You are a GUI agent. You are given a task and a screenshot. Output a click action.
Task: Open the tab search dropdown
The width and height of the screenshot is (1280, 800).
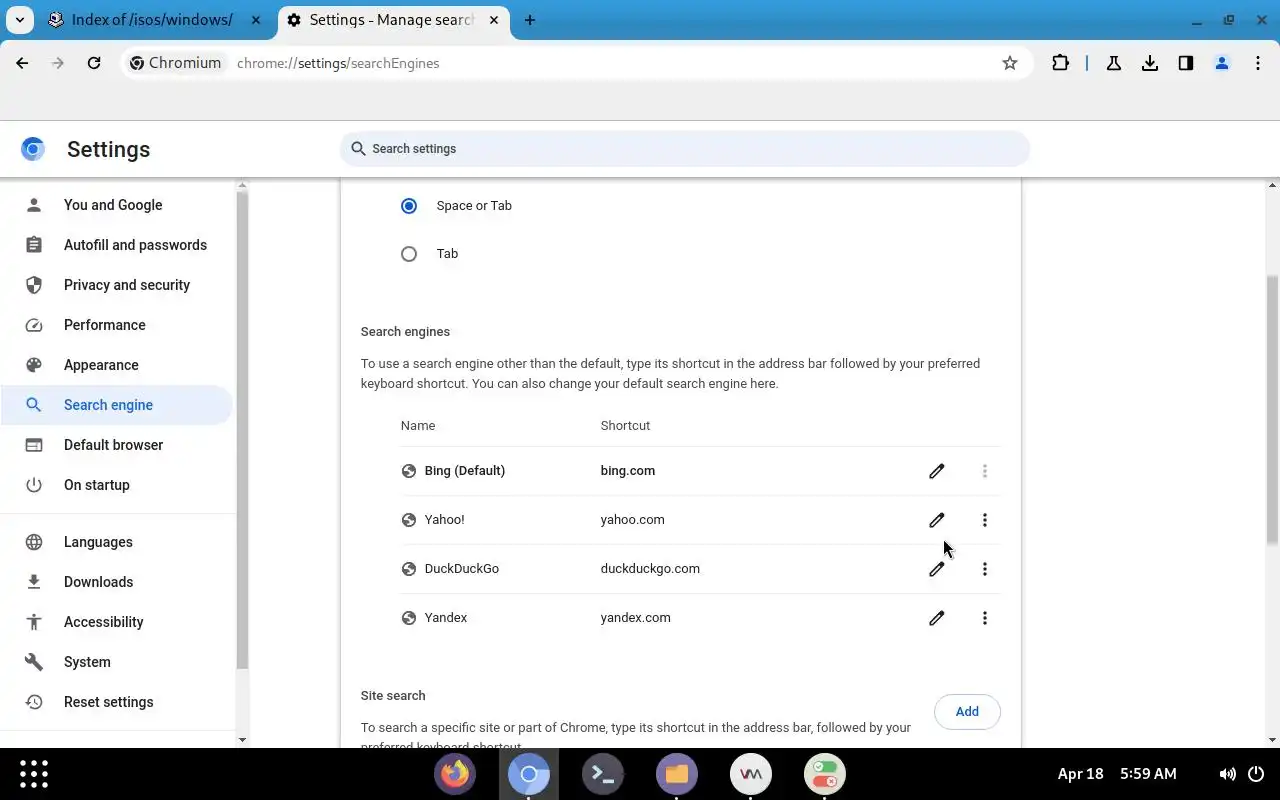(19, 20)
